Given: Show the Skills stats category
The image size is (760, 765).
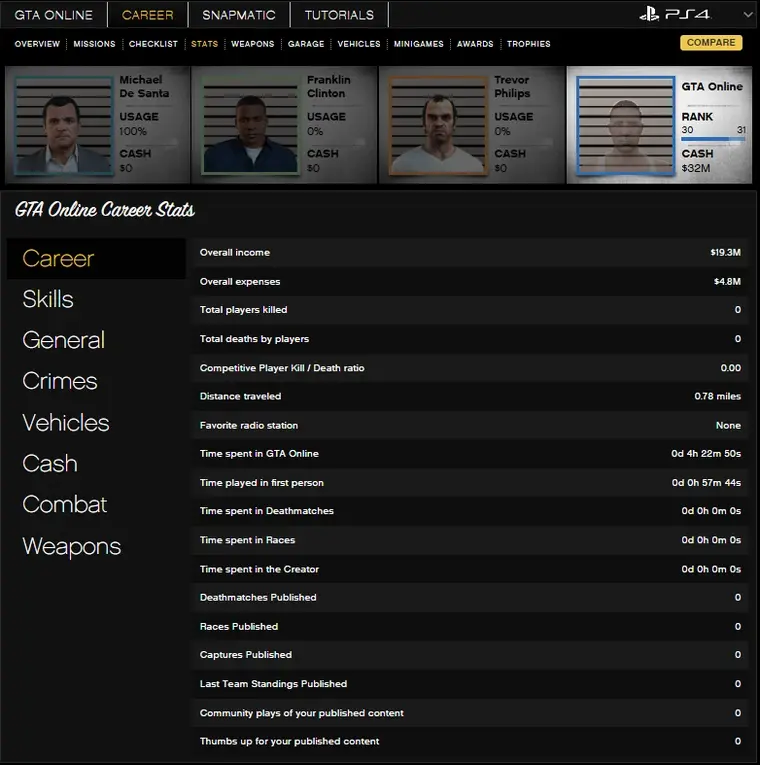Looking at the screenshot, I should [48, 299].
